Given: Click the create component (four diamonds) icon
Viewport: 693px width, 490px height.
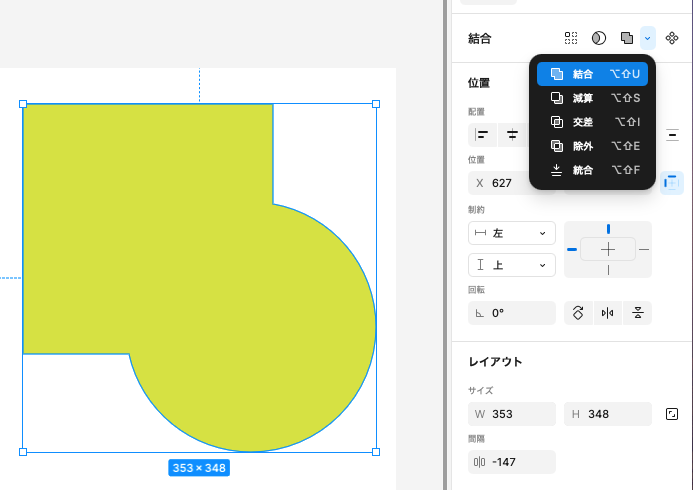Looking at the screenshot, I should tap(672, 38).
